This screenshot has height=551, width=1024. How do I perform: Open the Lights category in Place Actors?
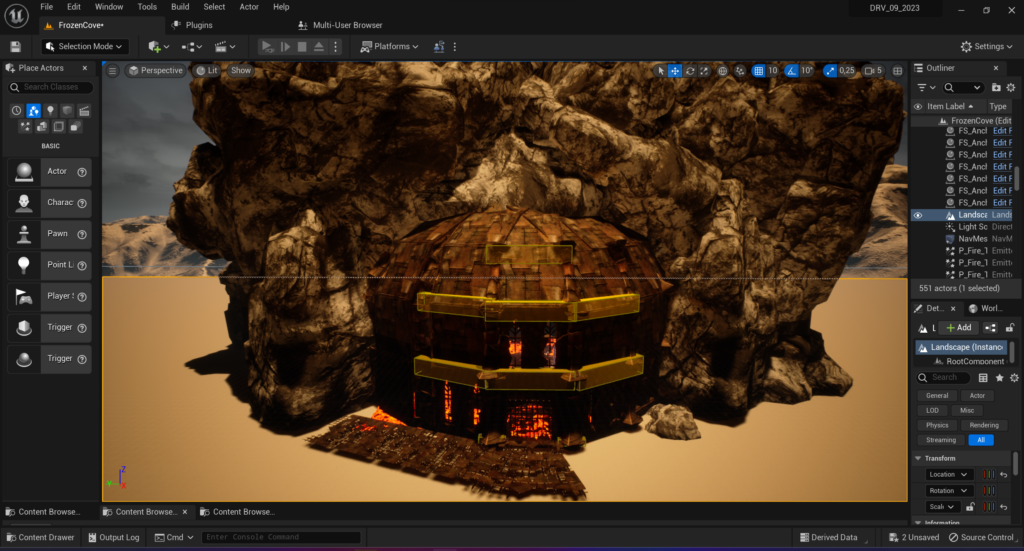[x=50, y=110]
